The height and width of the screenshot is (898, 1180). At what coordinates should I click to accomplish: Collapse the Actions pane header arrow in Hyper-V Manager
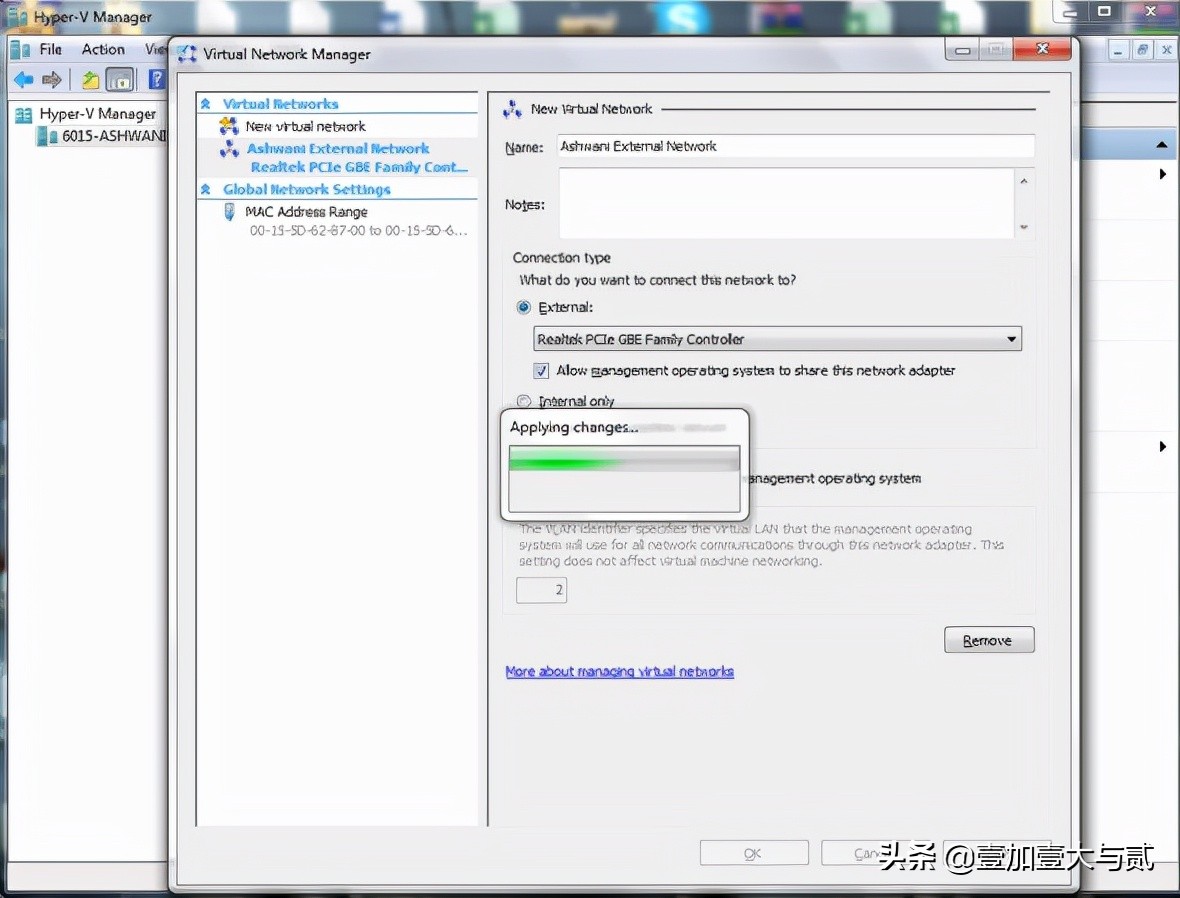[1162, 145]
